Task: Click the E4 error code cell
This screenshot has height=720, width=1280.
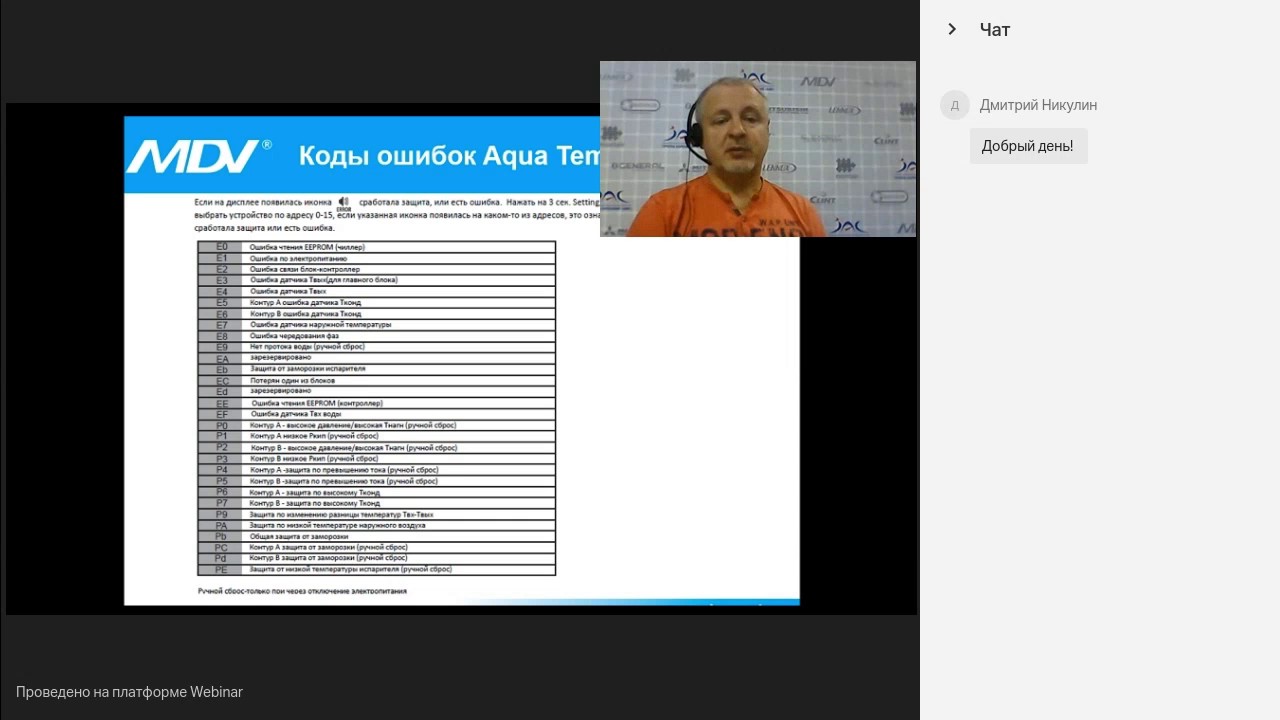Action: point(222,292)
